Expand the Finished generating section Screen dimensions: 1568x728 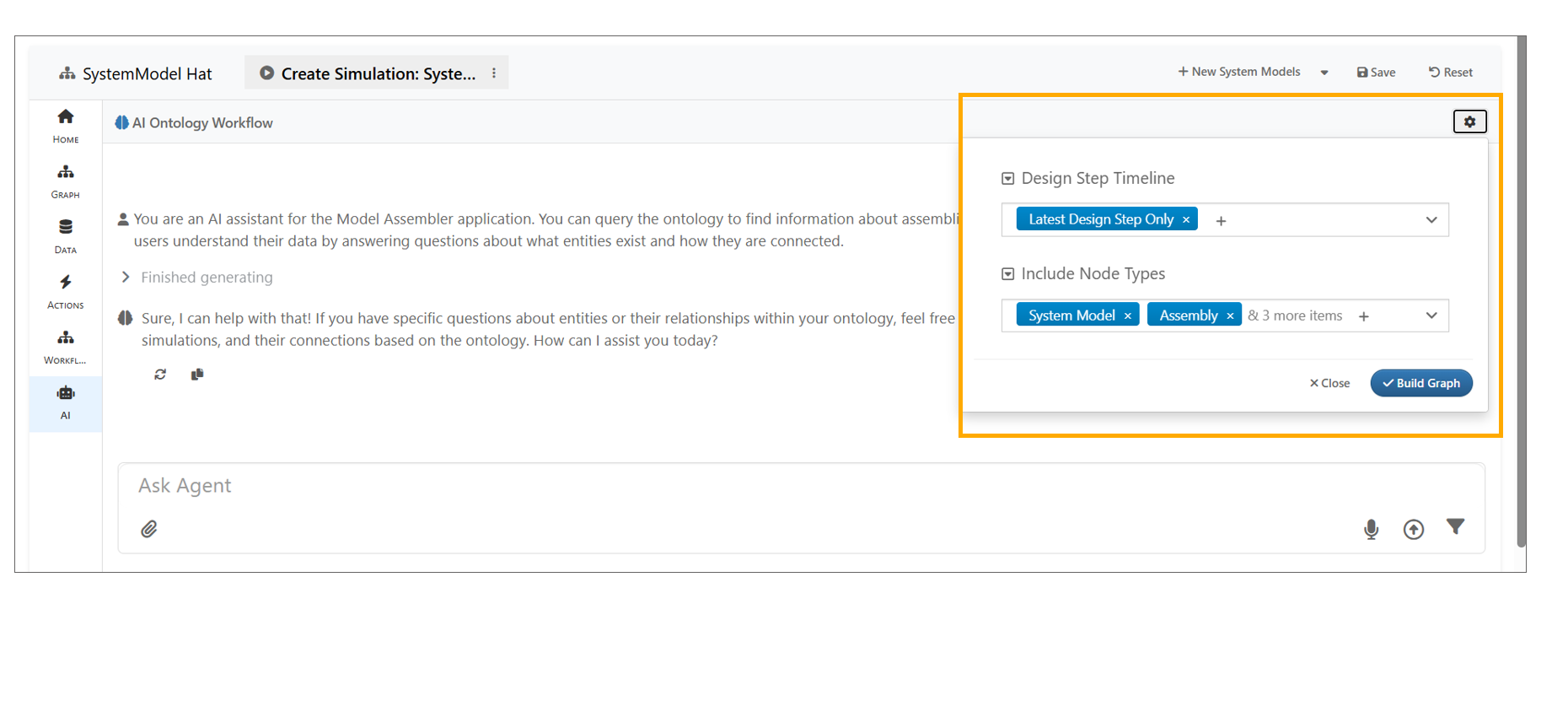click(126, 278)
